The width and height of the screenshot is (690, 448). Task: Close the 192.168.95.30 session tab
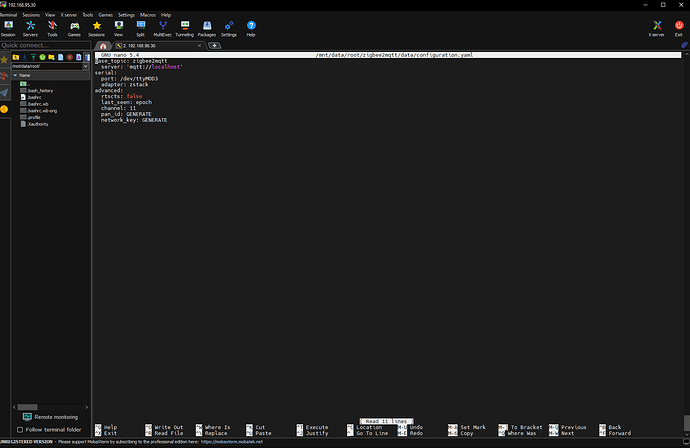[199, 46]
